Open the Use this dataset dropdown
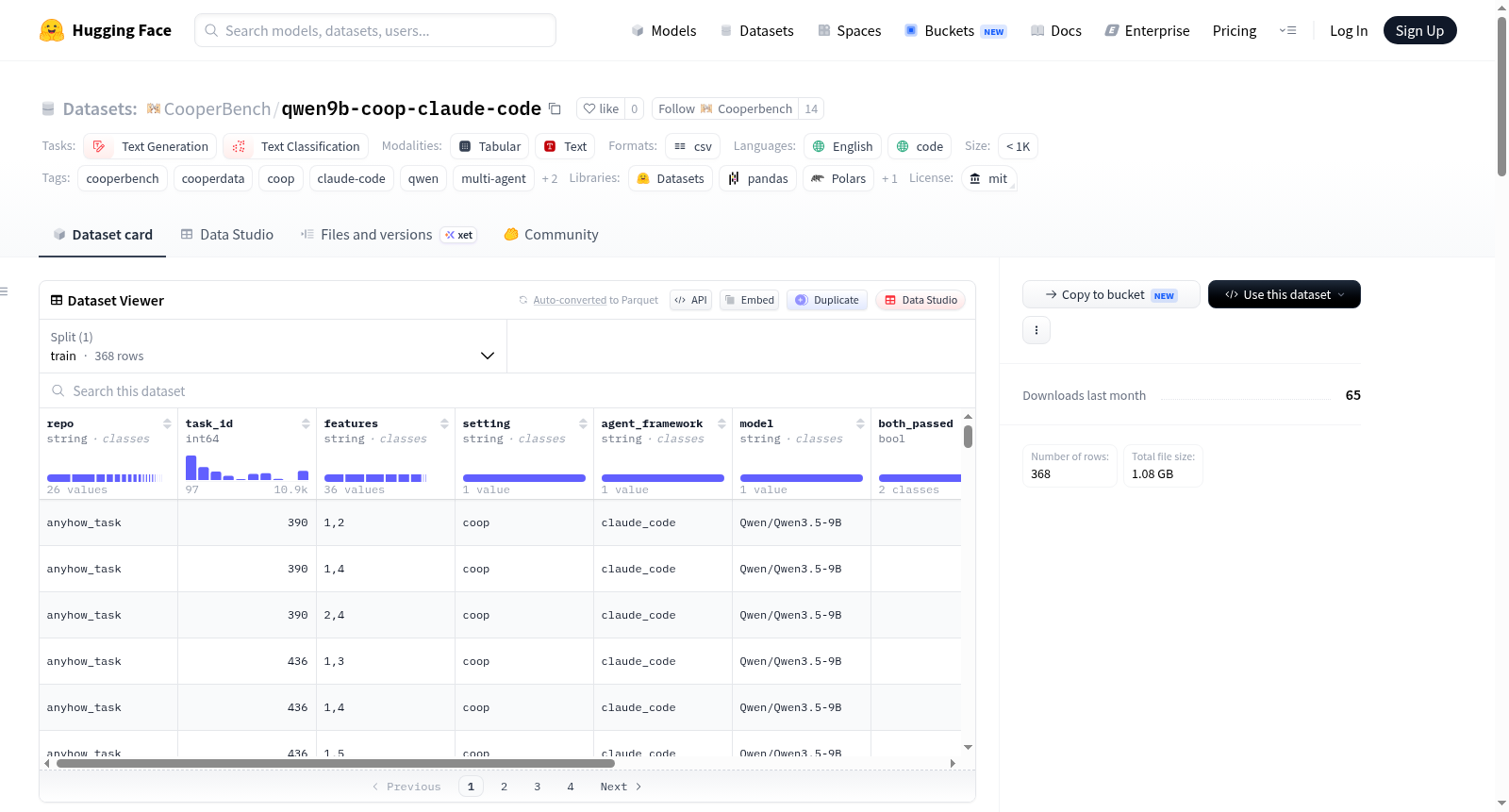The width and height of the screenshot is (1509, 812). (1285, 294)
